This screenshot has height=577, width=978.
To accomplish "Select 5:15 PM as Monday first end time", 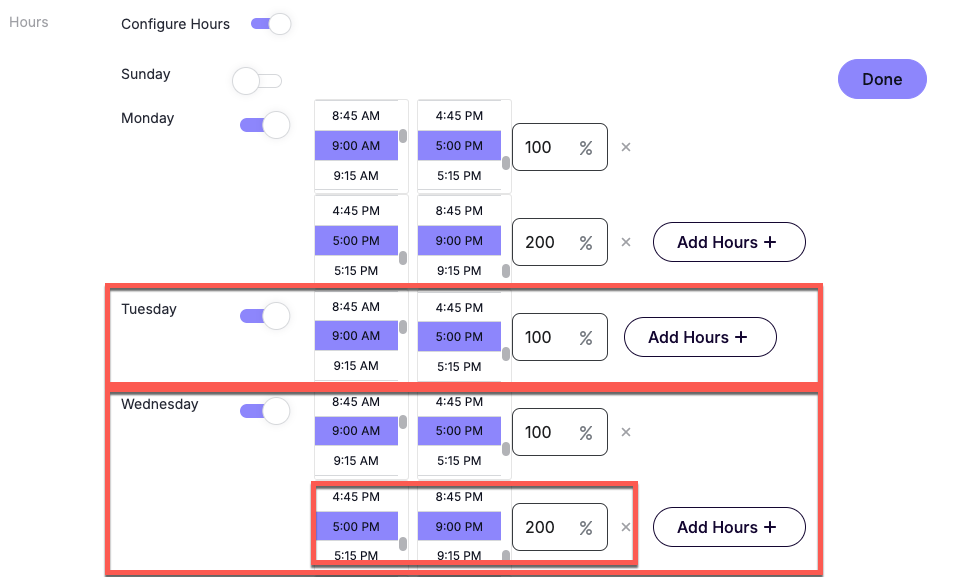I will click(459, 176).
